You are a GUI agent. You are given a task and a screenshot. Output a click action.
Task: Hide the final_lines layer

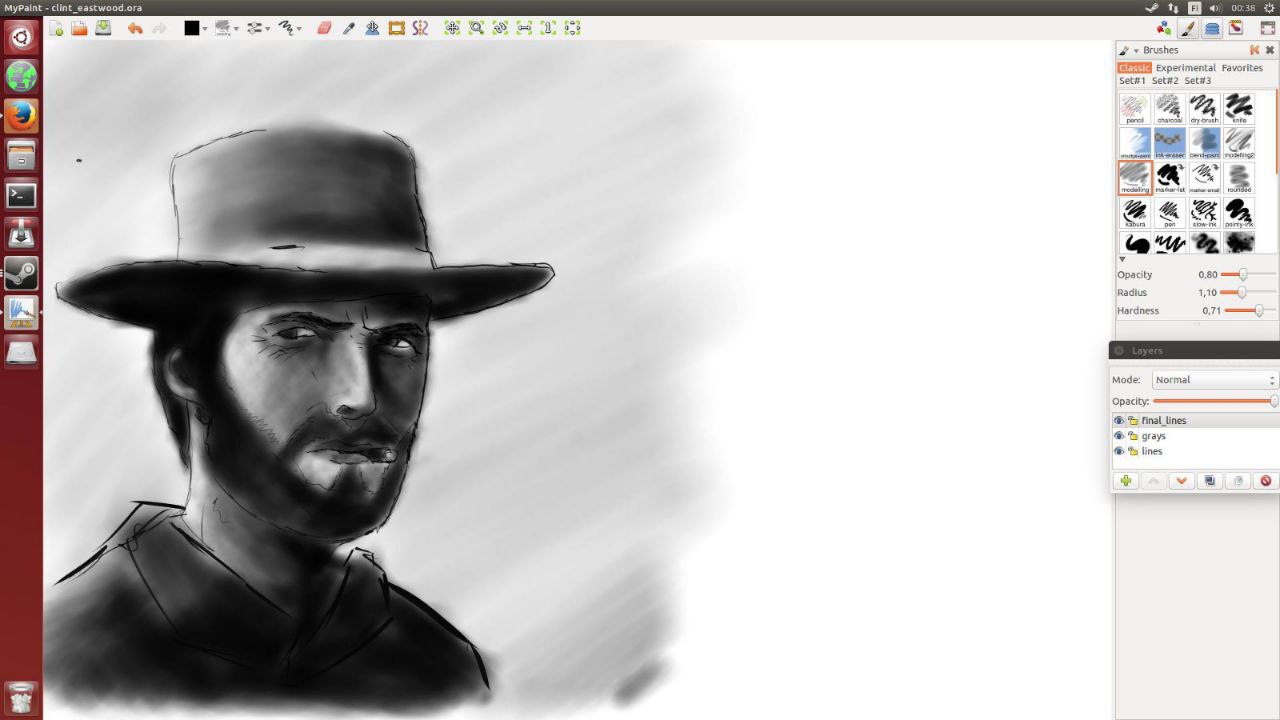click(1119, 421)
